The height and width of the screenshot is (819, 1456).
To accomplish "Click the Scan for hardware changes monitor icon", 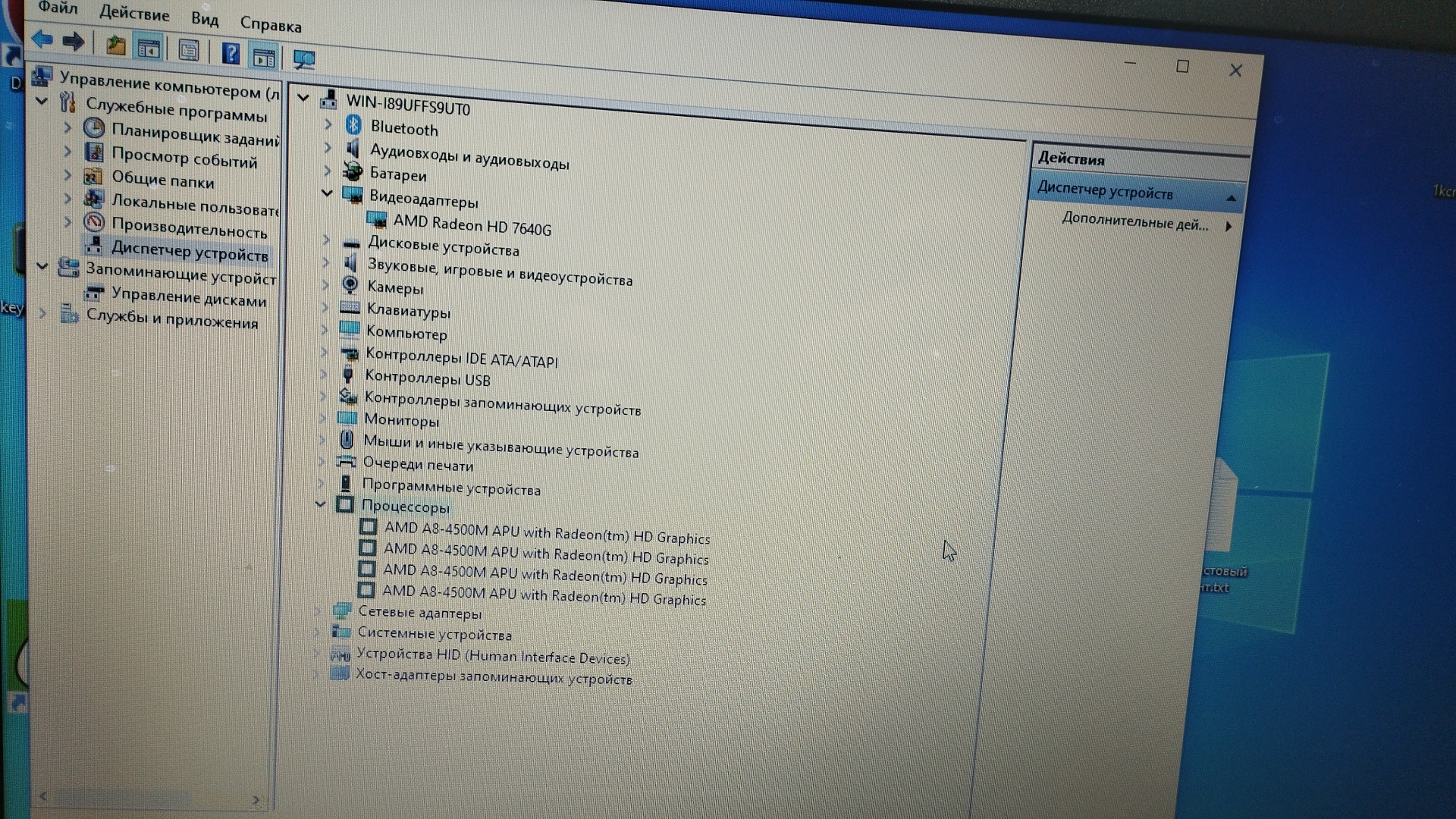I will (x=304, y=59).
